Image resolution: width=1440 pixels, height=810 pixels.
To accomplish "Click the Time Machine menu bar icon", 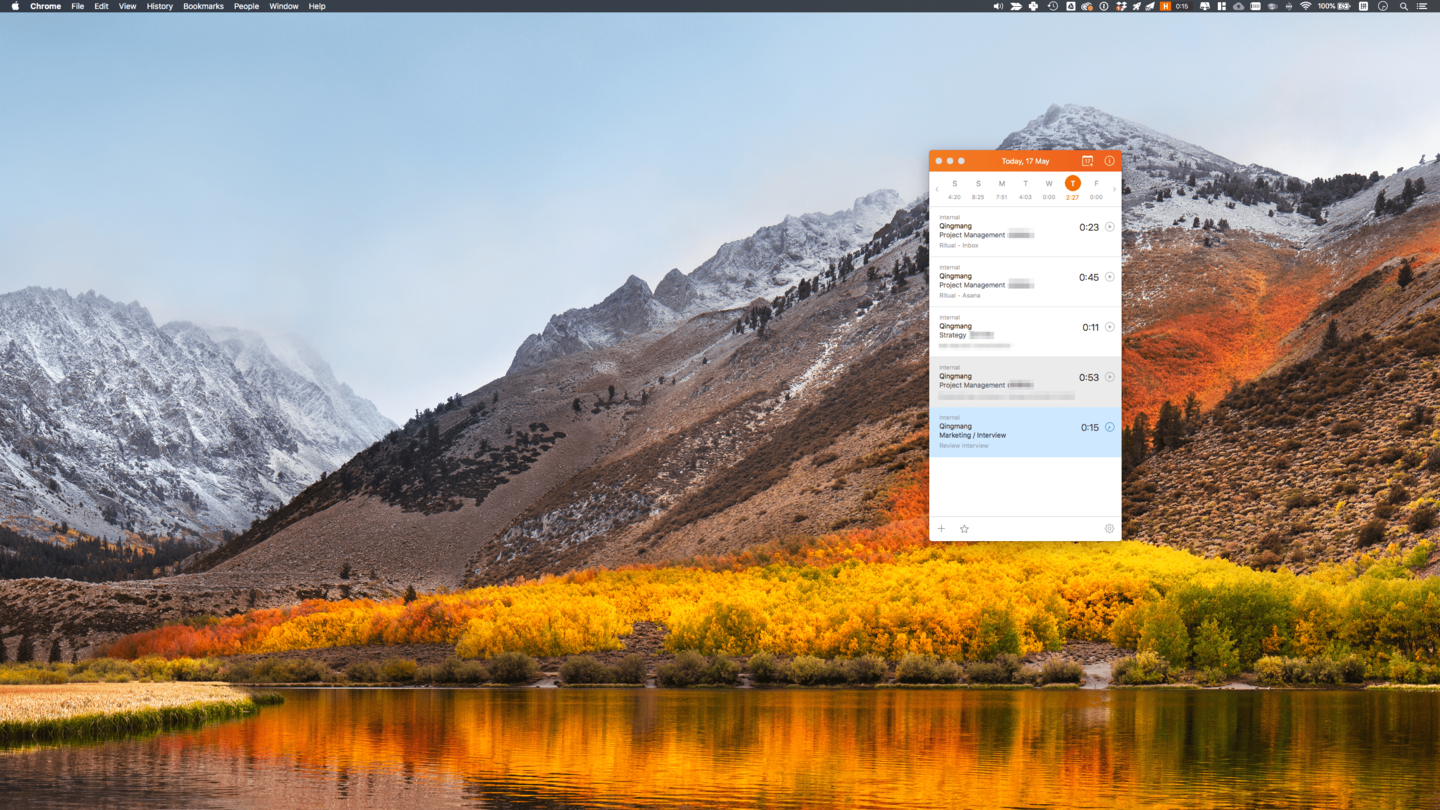I will click(x=1053, y=6).
